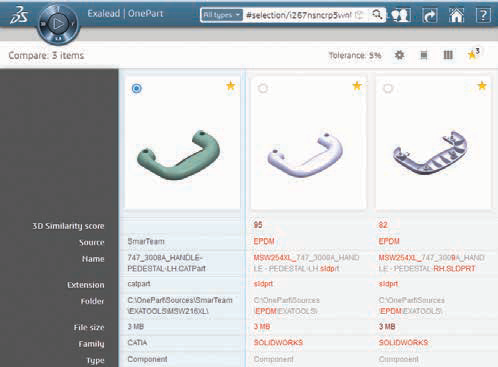Image resolution: width=498 pixels, height=367 pixels.
Task: Click the magnifier search icon
Action: click(377, 15)
